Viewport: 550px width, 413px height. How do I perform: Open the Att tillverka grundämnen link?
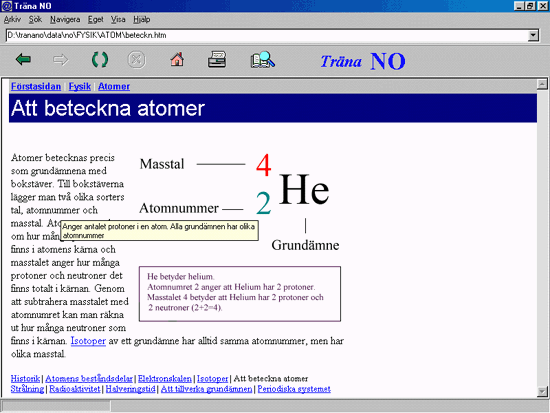click(206, 389)
